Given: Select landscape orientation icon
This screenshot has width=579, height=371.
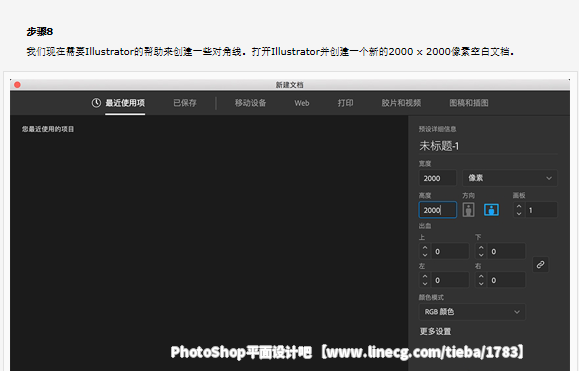Looking at the screenshot, I should coord(491,210).
